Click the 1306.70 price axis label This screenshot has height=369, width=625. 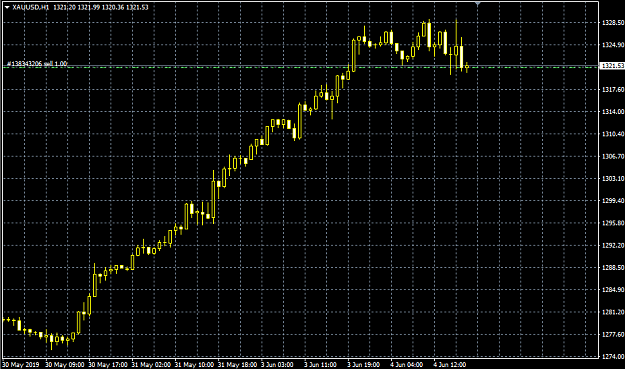tap(613, 156)
